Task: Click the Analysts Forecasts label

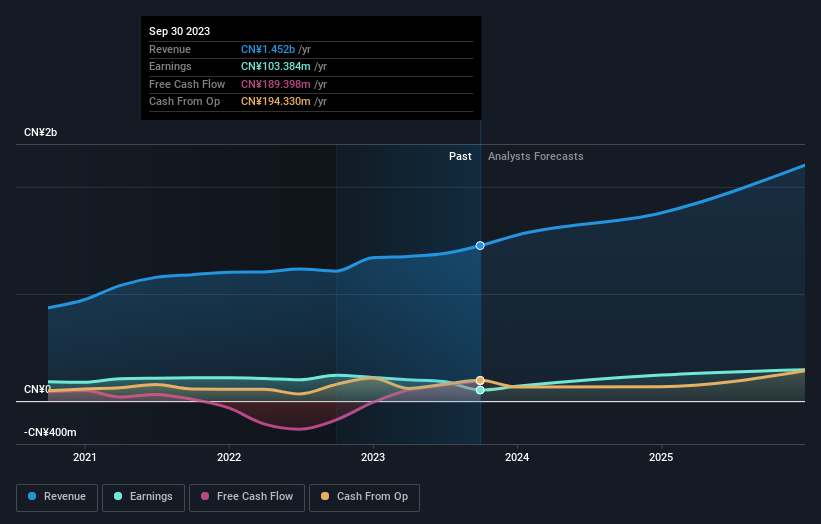Action: [536, 157]
